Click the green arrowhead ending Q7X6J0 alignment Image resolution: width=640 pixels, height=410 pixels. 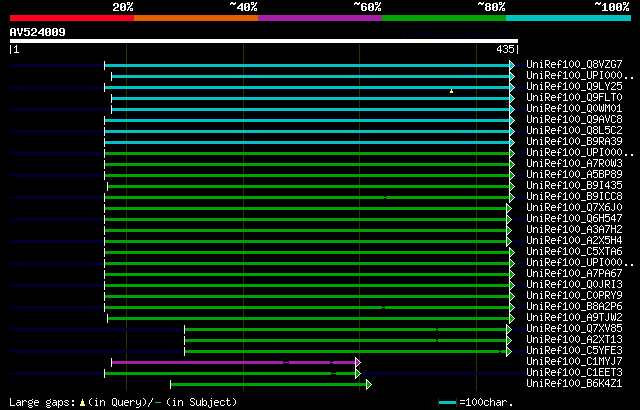tap(509, 208)
